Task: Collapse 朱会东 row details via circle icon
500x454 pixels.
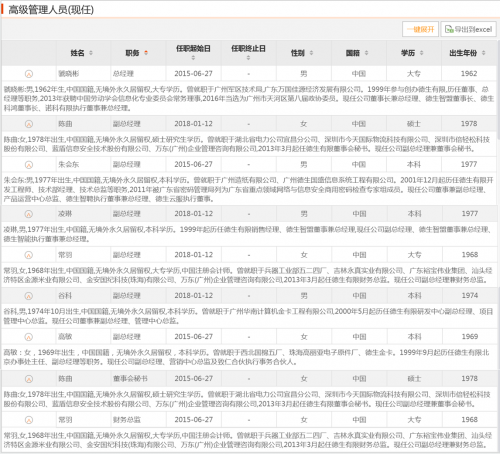Action: [x=29, y=165]
